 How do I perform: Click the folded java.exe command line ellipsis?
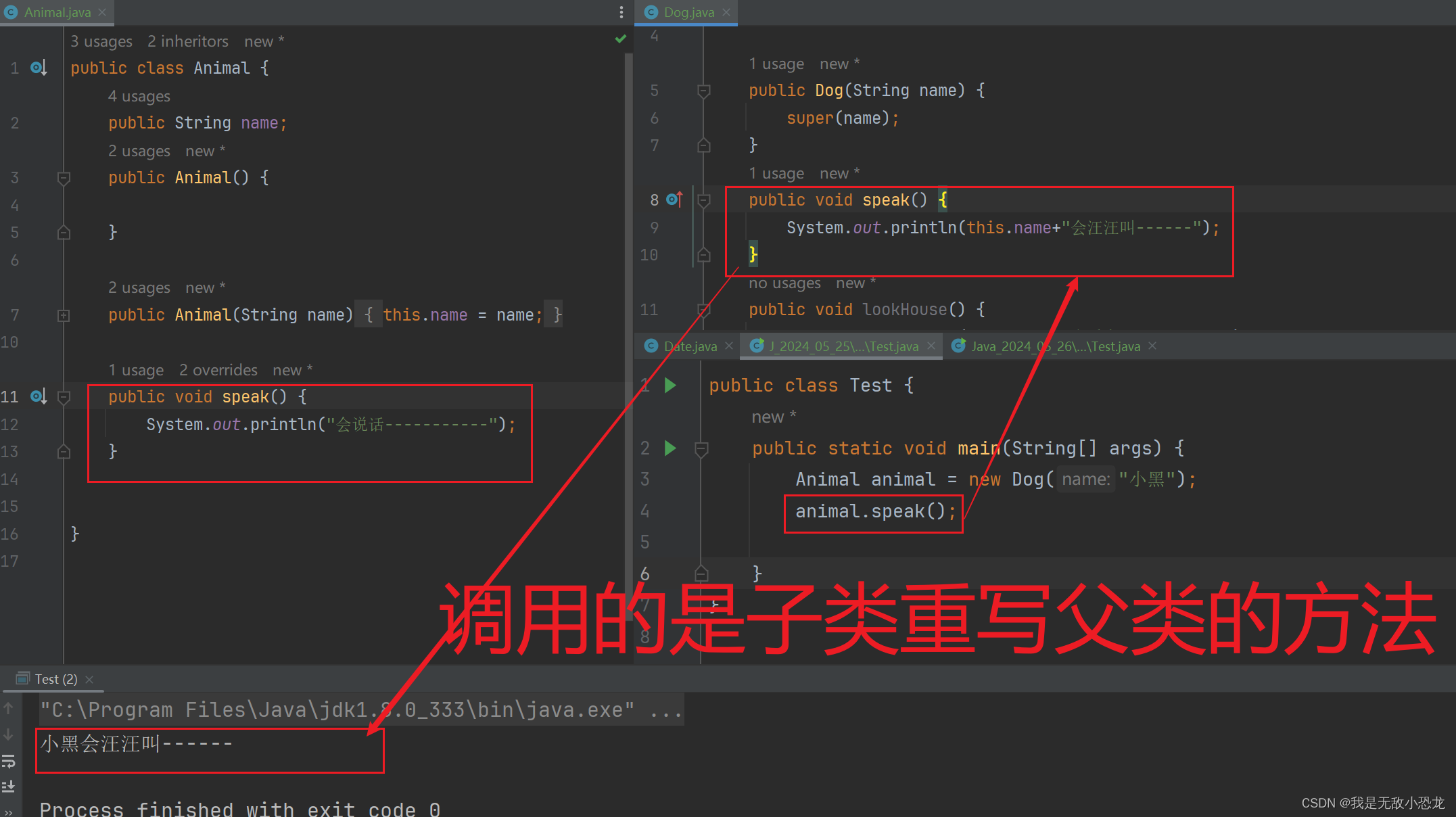coord(665,710)
